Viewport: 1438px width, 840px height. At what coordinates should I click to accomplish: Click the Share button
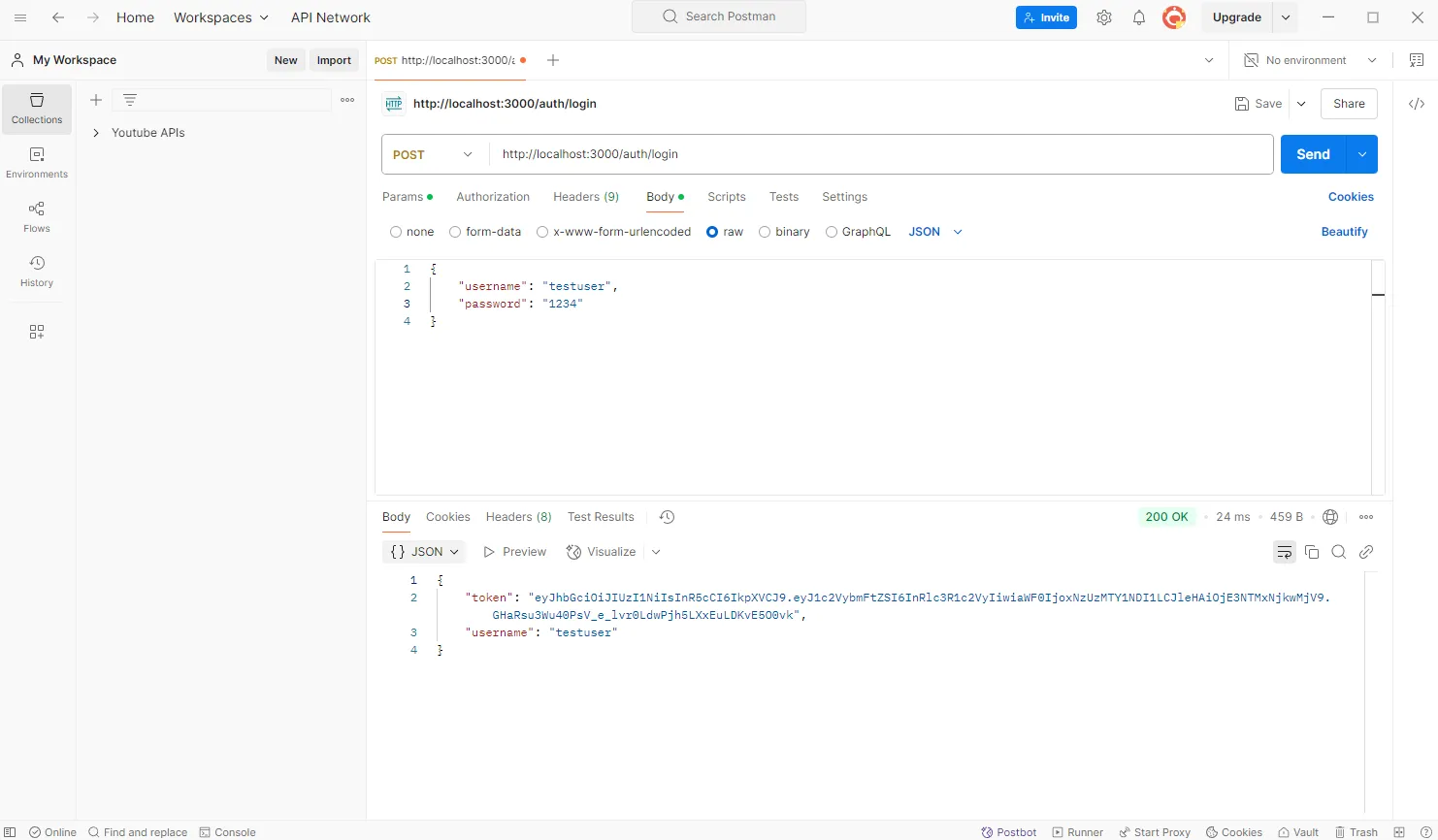coord(1349,104)
